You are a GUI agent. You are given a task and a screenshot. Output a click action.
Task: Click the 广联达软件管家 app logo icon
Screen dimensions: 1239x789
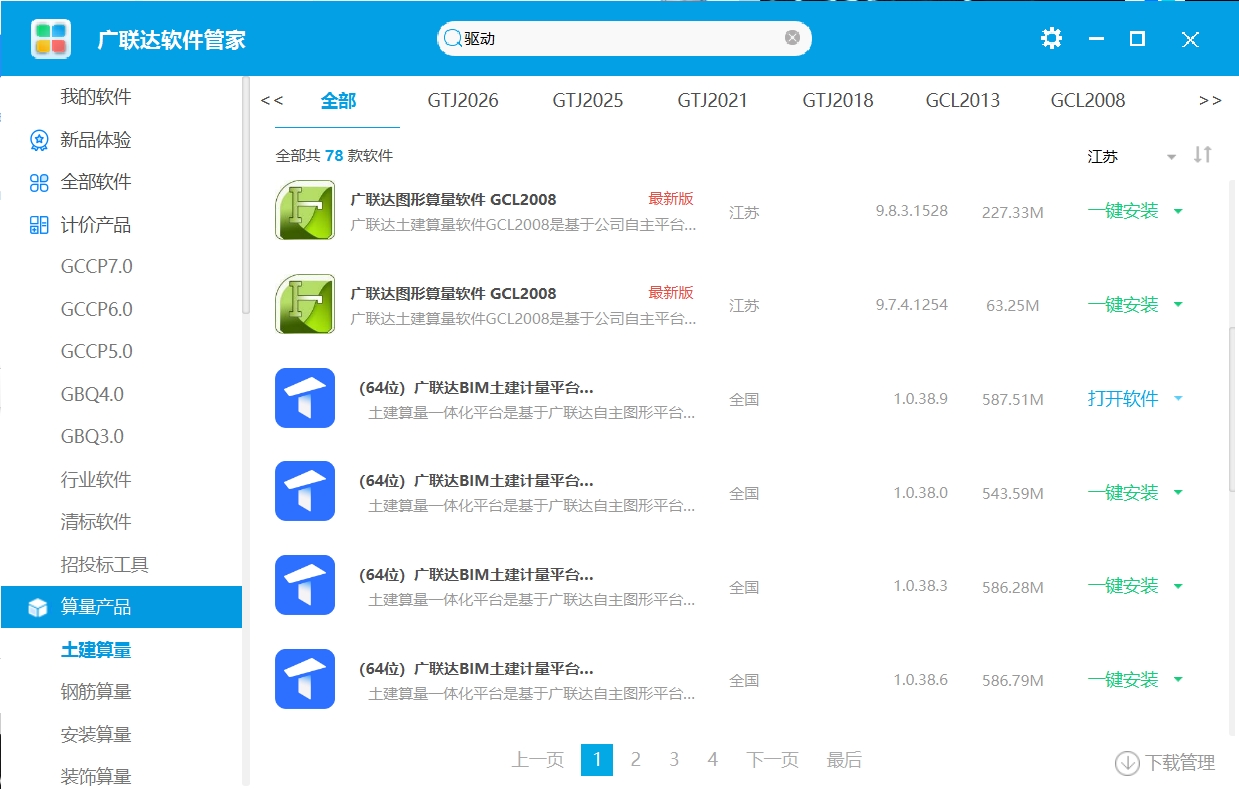coord(51,39)
